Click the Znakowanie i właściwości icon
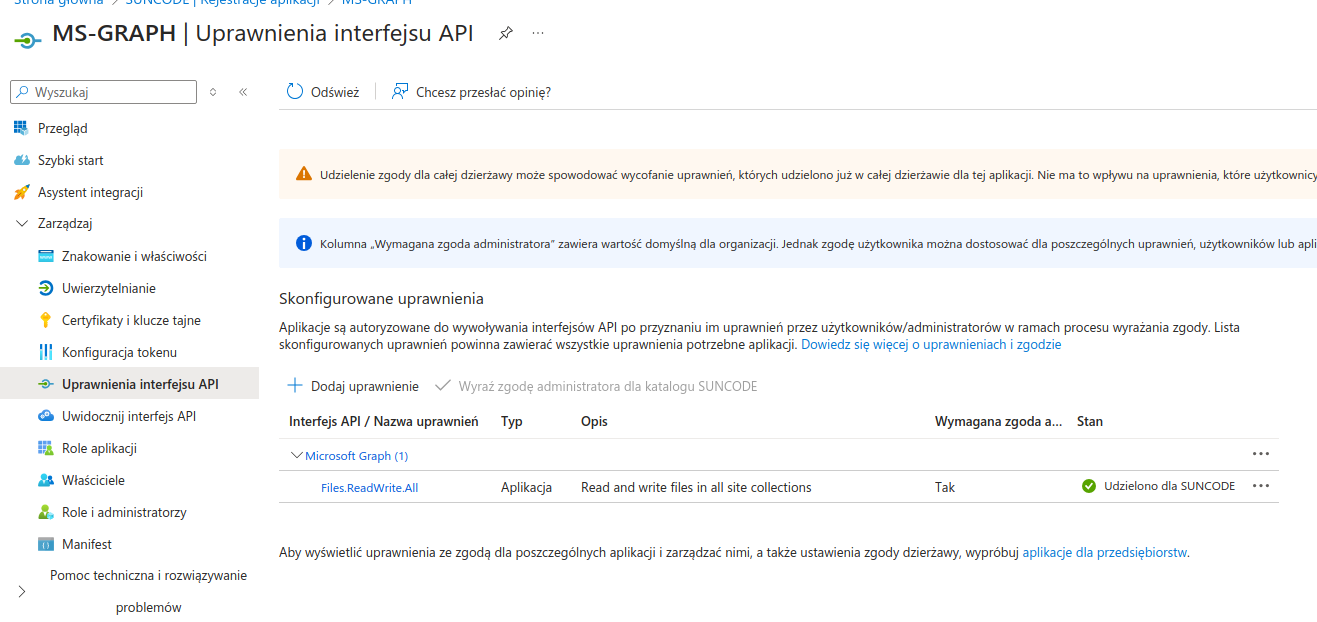The image size is (1317, 622). point(45,256)
